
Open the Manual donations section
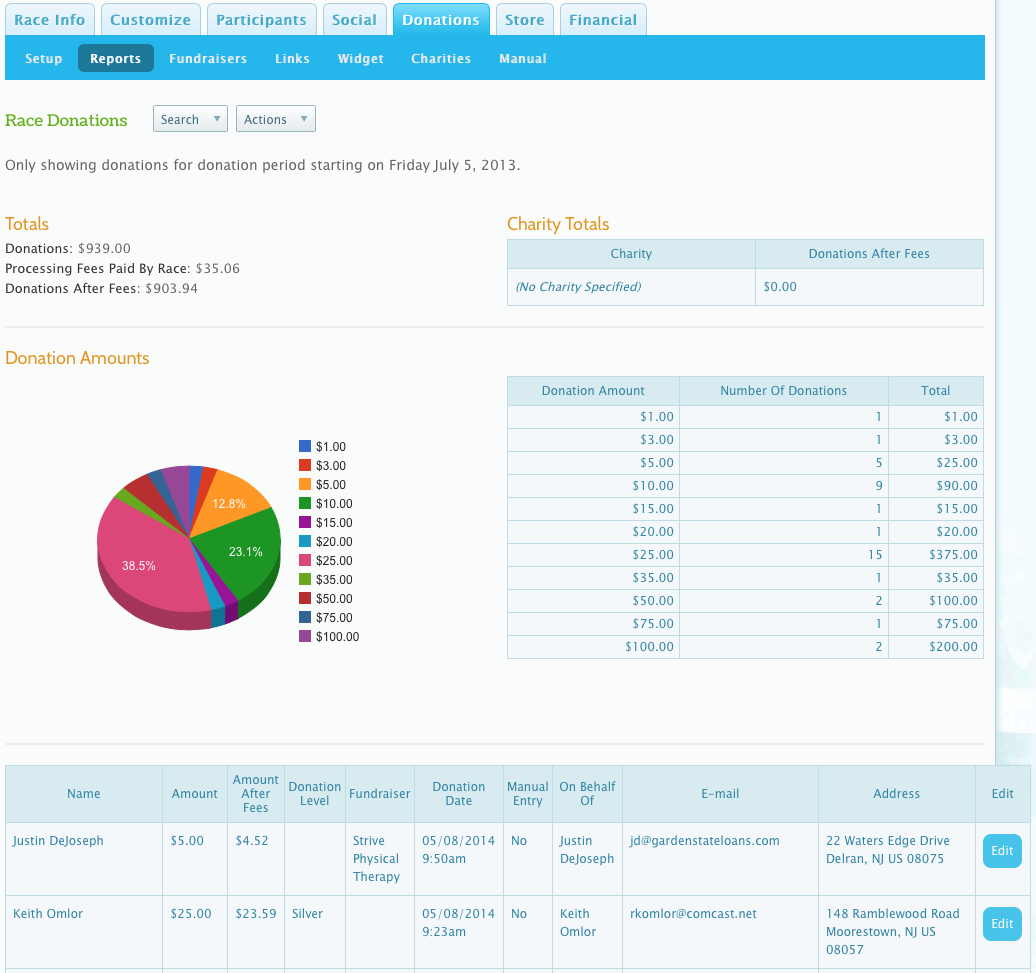522,58
